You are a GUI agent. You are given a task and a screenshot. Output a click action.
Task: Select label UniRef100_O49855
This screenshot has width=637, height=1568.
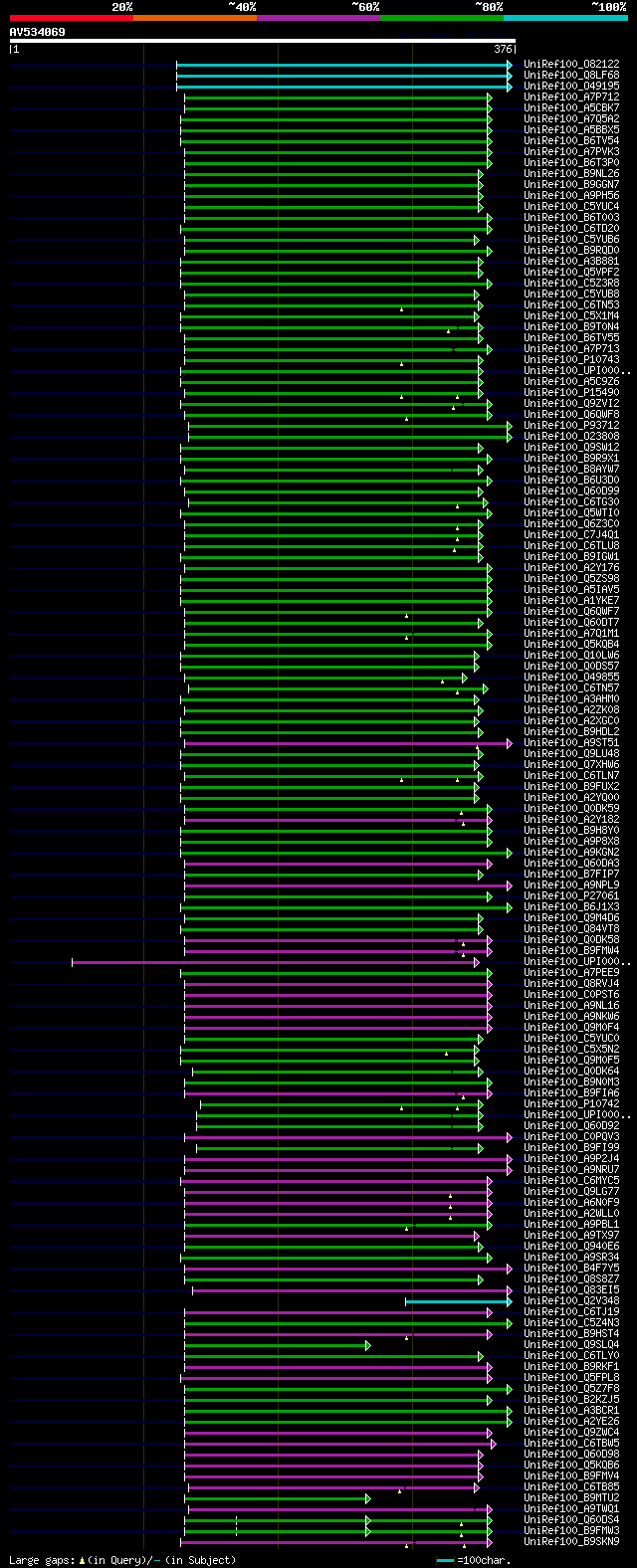tap(571, 677)
